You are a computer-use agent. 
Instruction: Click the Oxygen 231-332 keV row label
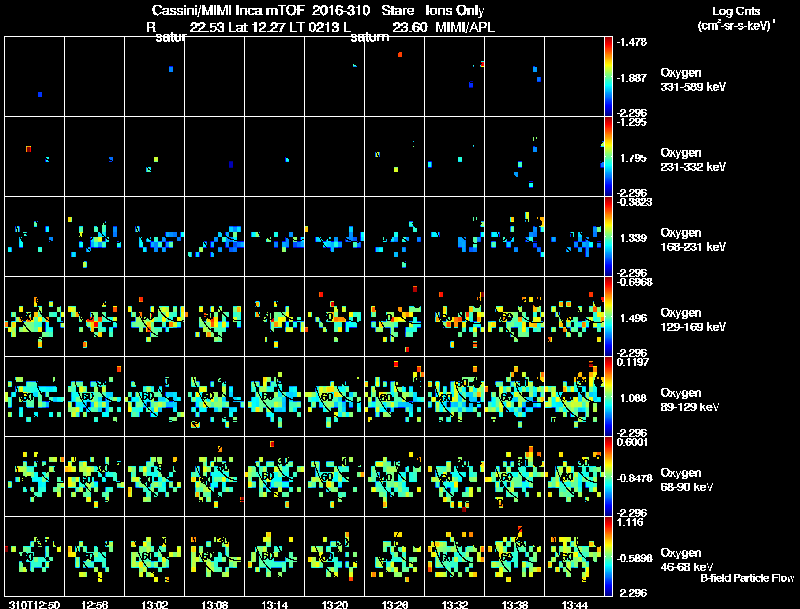pos(693,160)
